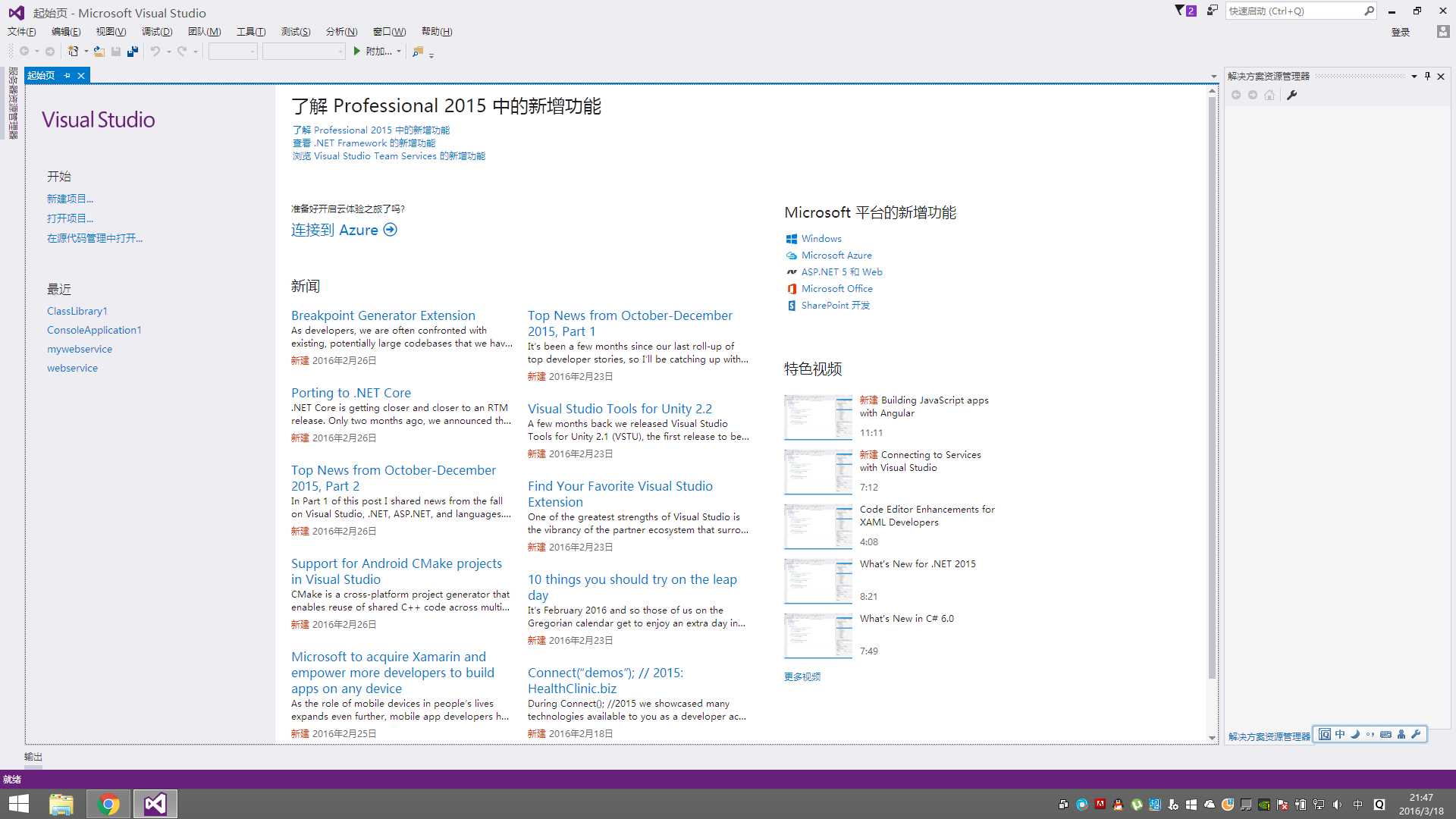Click Solution Explorer's Forward icon
1456x819 pixels.
click(x=1253, y=95)
